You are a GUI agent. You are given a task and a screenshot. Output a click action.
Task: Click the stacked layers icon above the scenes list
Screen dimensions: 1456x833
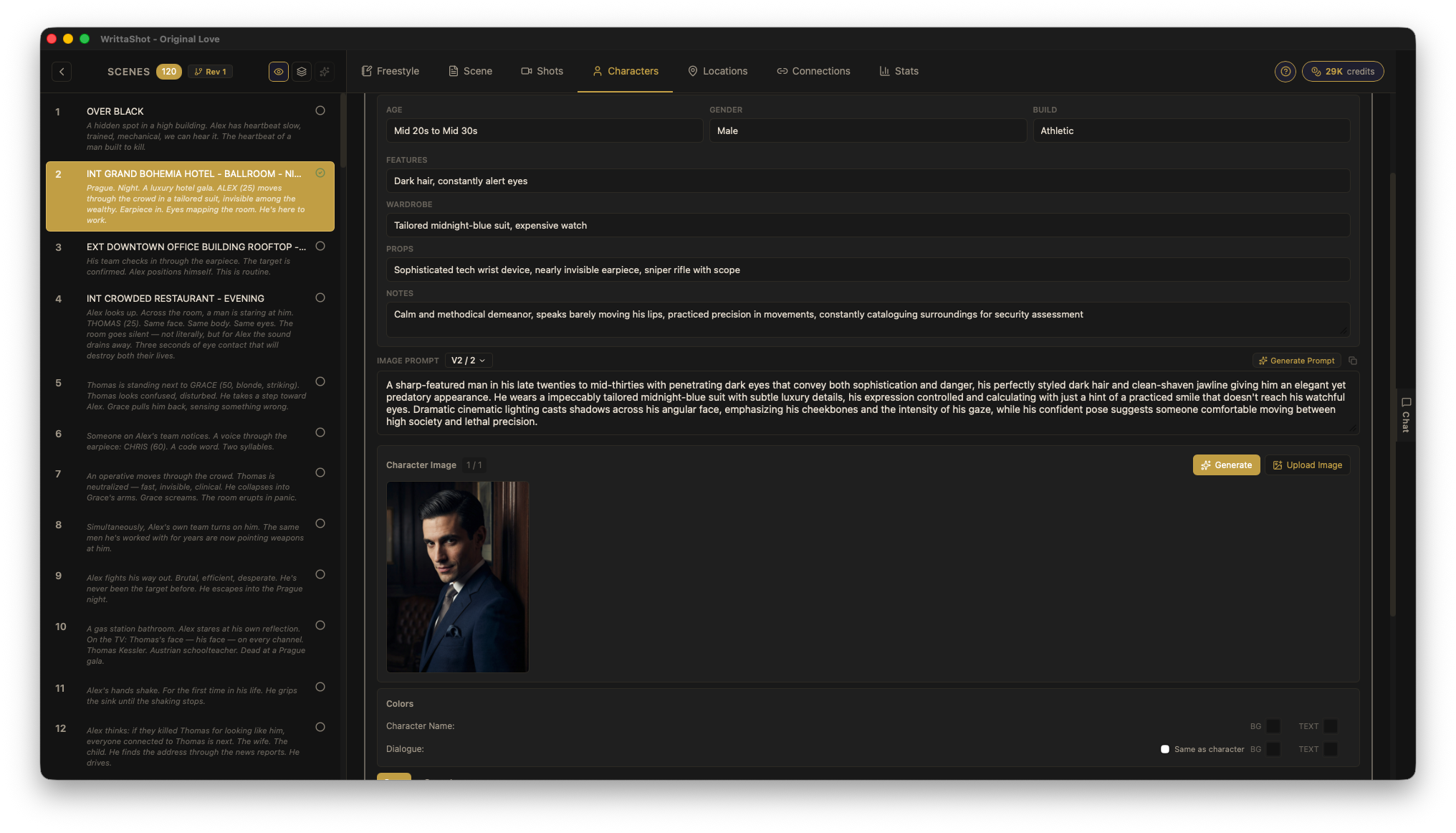(302, 72)
